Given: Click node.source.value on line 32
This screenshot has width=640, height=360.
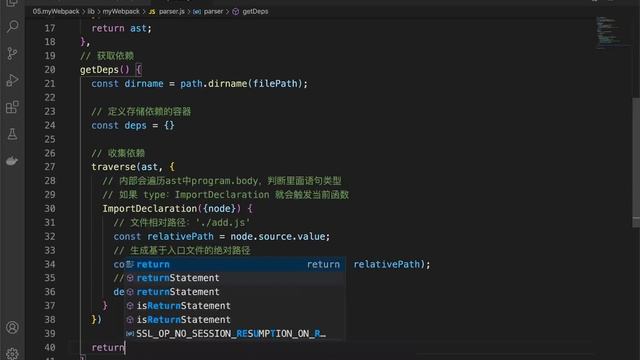Looking at the screenshot, I should pyautogui.click(x=278, y=236).
